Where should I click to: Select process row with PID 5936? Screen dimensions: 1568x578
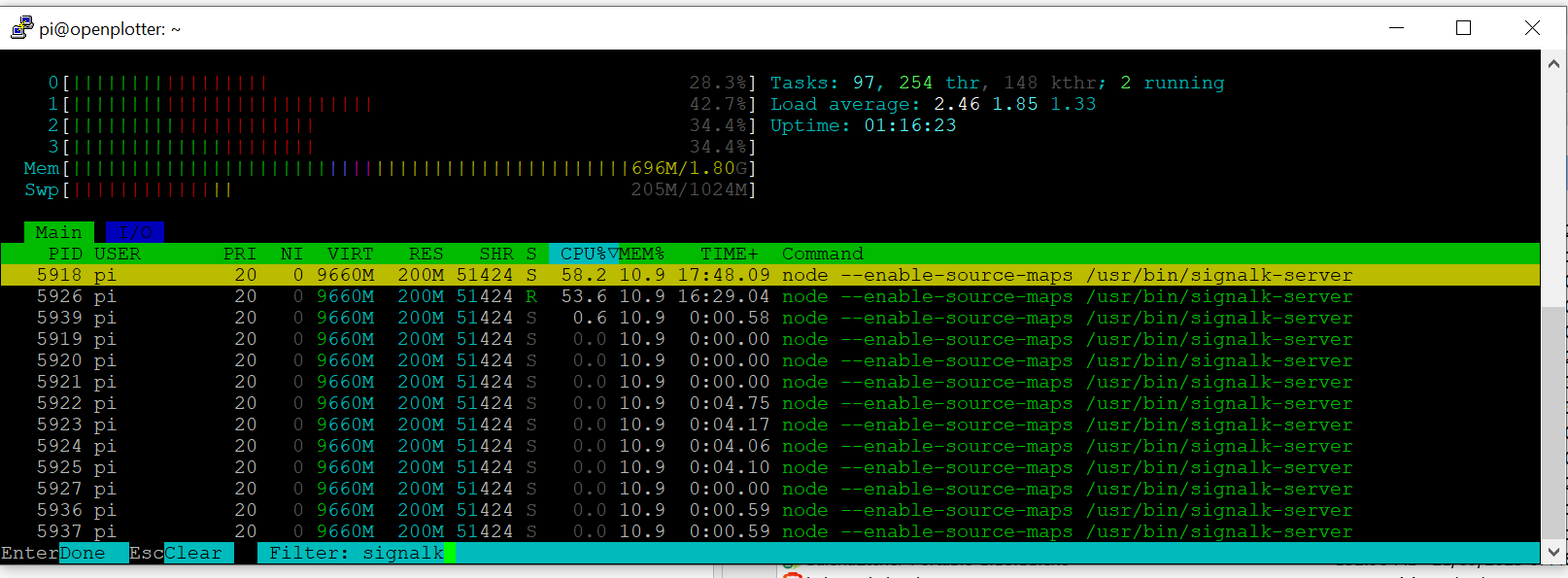point(770,510)
